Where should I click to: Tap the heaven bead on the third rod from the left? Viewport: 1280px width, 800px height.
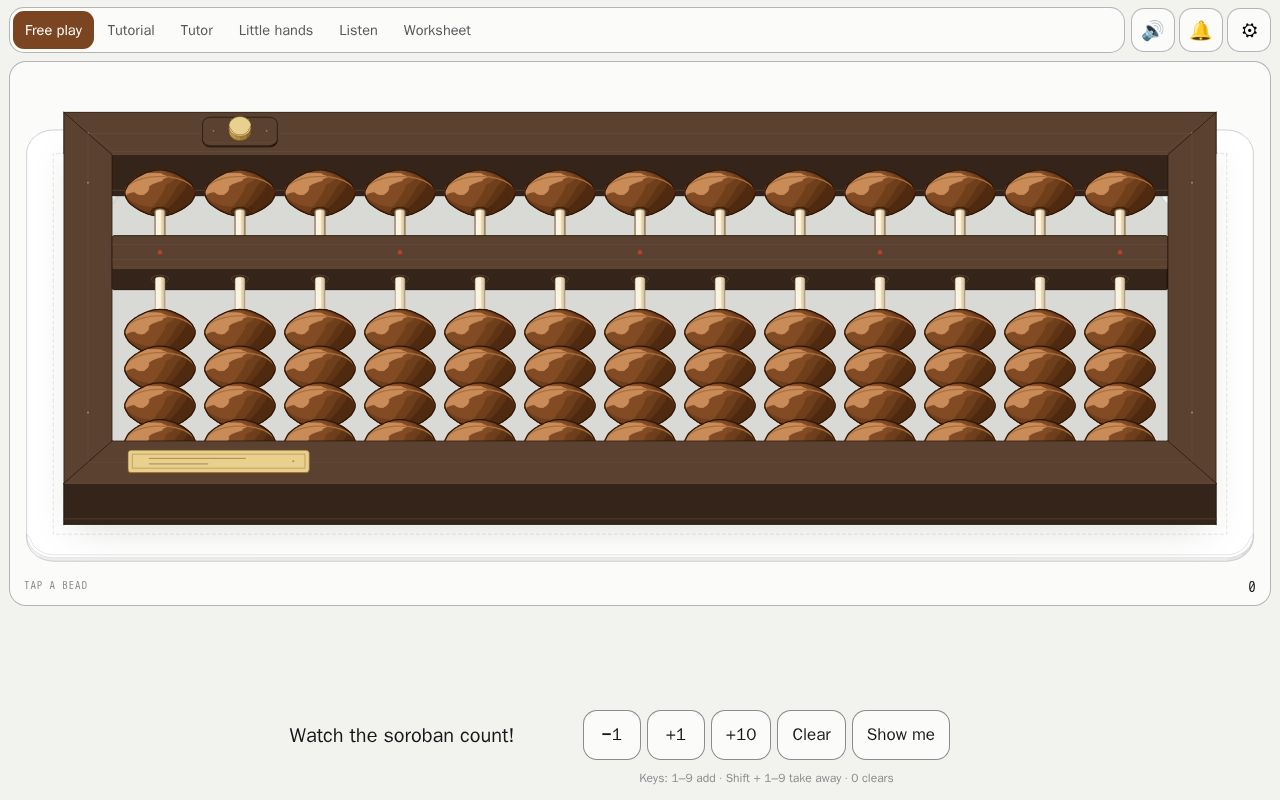pyautogui.click(x=320, y=193)
